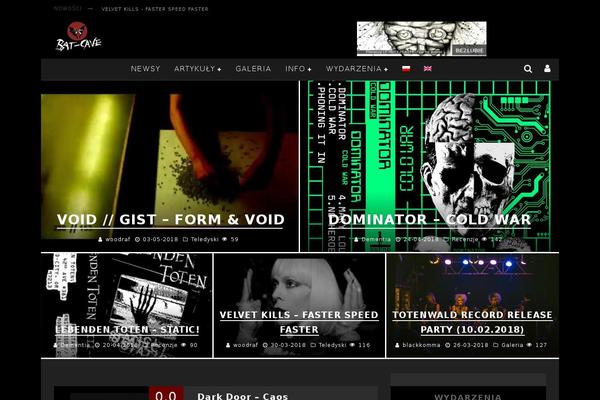
Task: Click author Dementia under Lebenden Toten
Action: (x=75, y=345)
